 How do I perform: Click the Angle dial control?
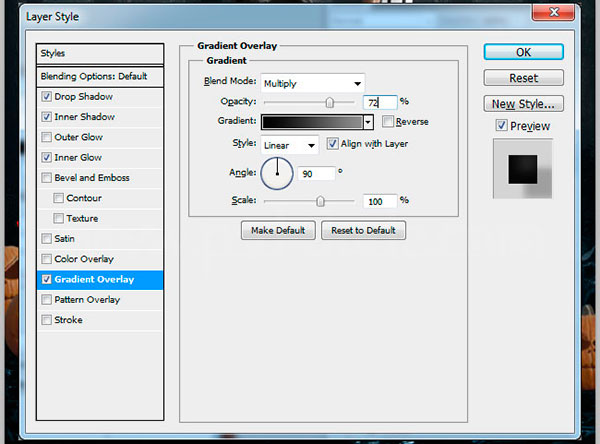click(277, 173)
